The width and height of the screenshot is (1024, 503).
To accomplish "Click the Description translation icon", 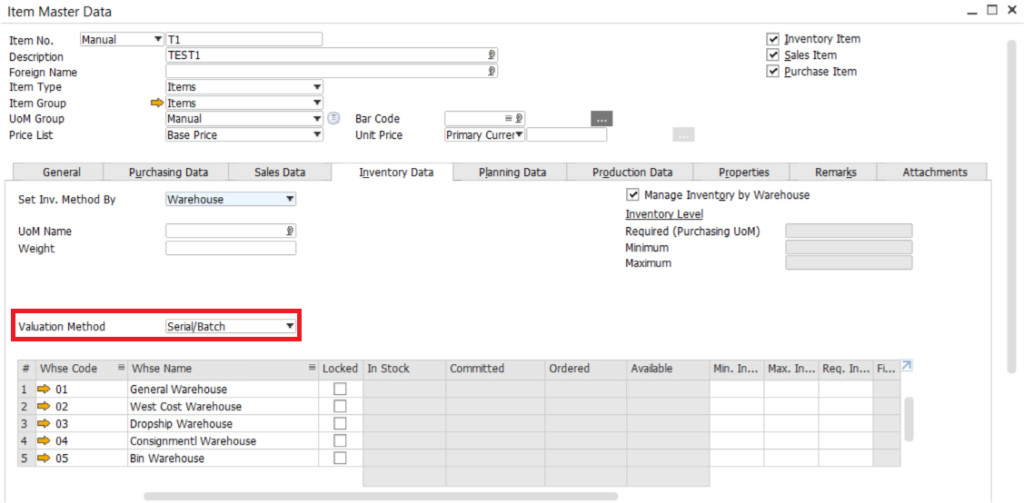I will click(x=491, y=55).
